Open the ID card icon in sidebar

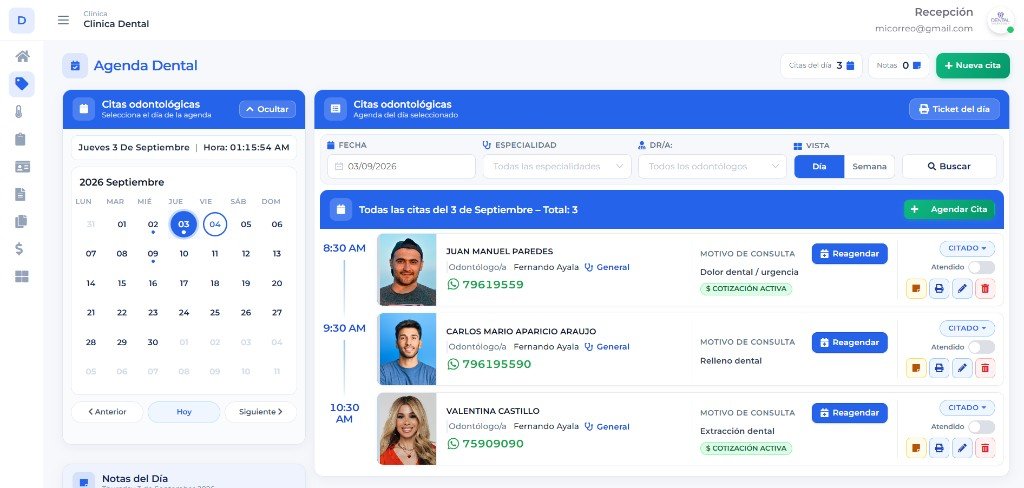coord(22,167)
